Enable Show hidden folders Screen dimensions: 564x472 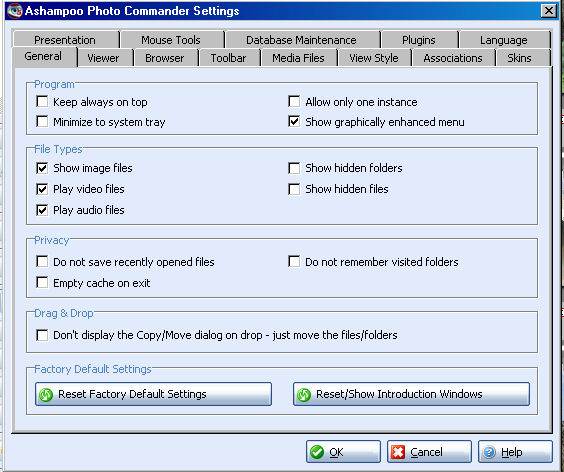click(x=294, y=168)
